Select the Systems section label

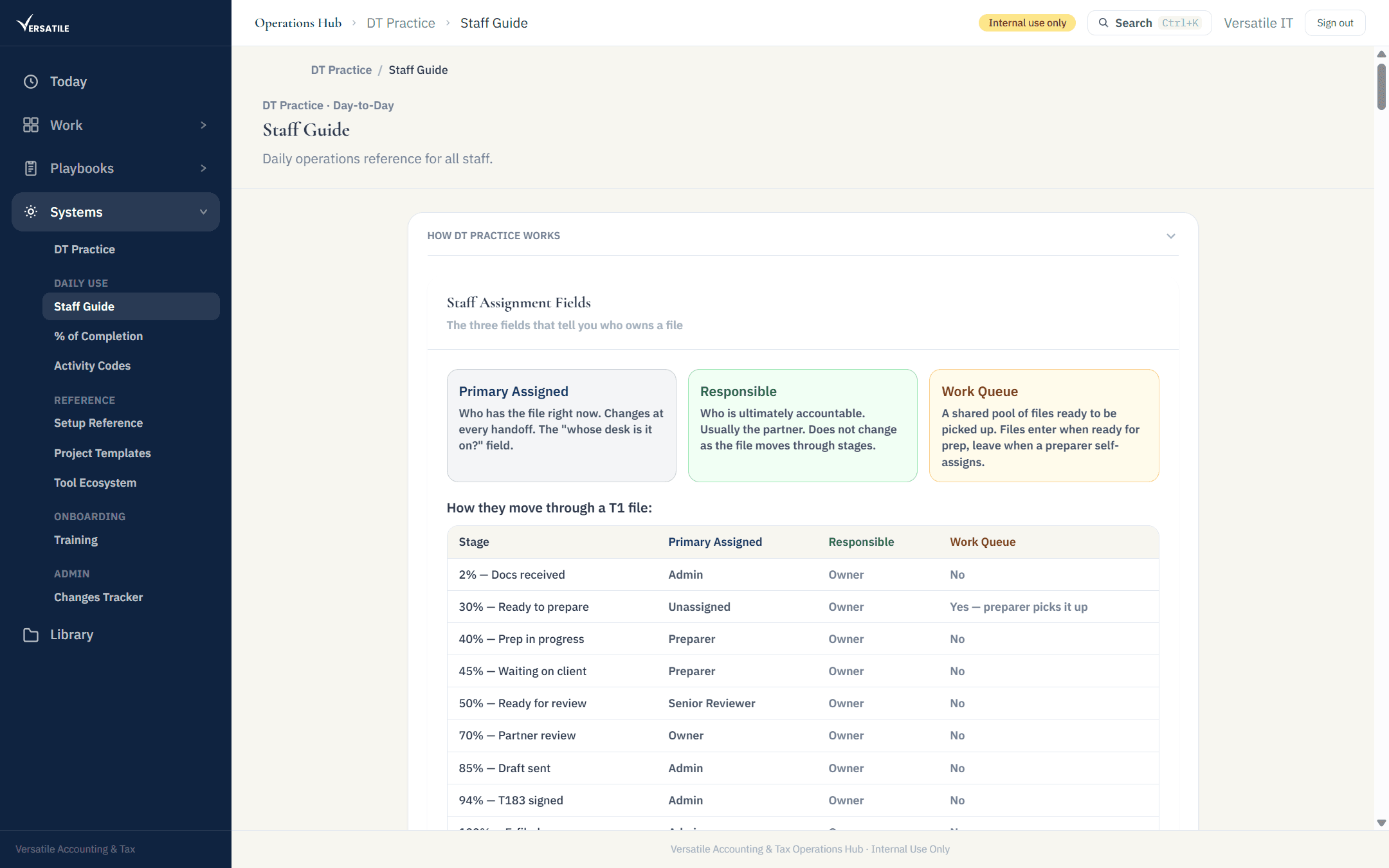pyautogui.click(x=76, y=212)
